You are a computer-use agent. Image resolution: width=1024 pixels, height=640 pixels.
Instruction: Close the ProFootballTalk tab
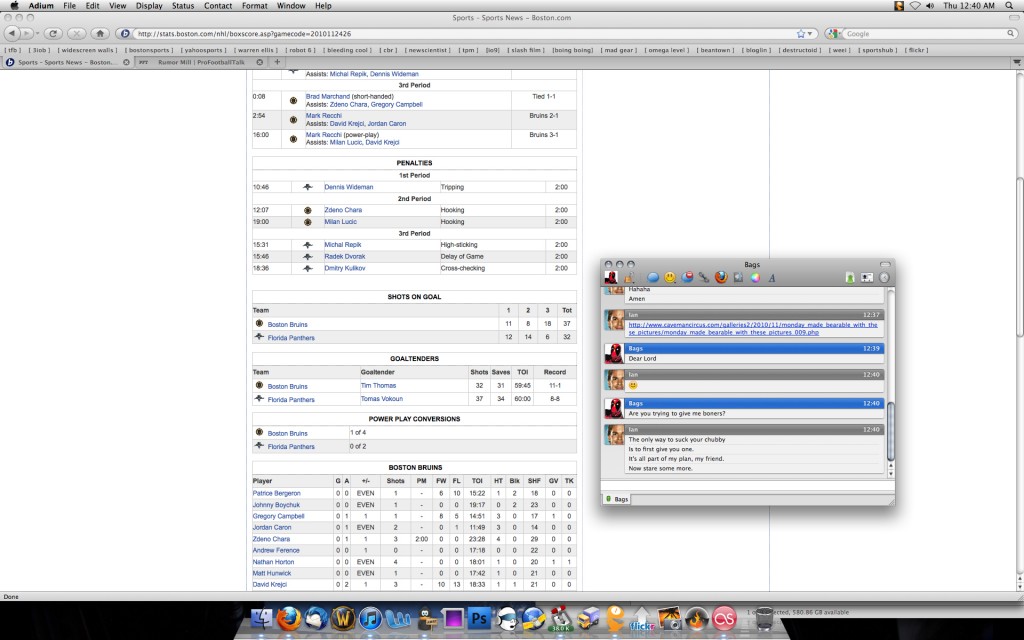pyautogui.click(x=259, y=62)
